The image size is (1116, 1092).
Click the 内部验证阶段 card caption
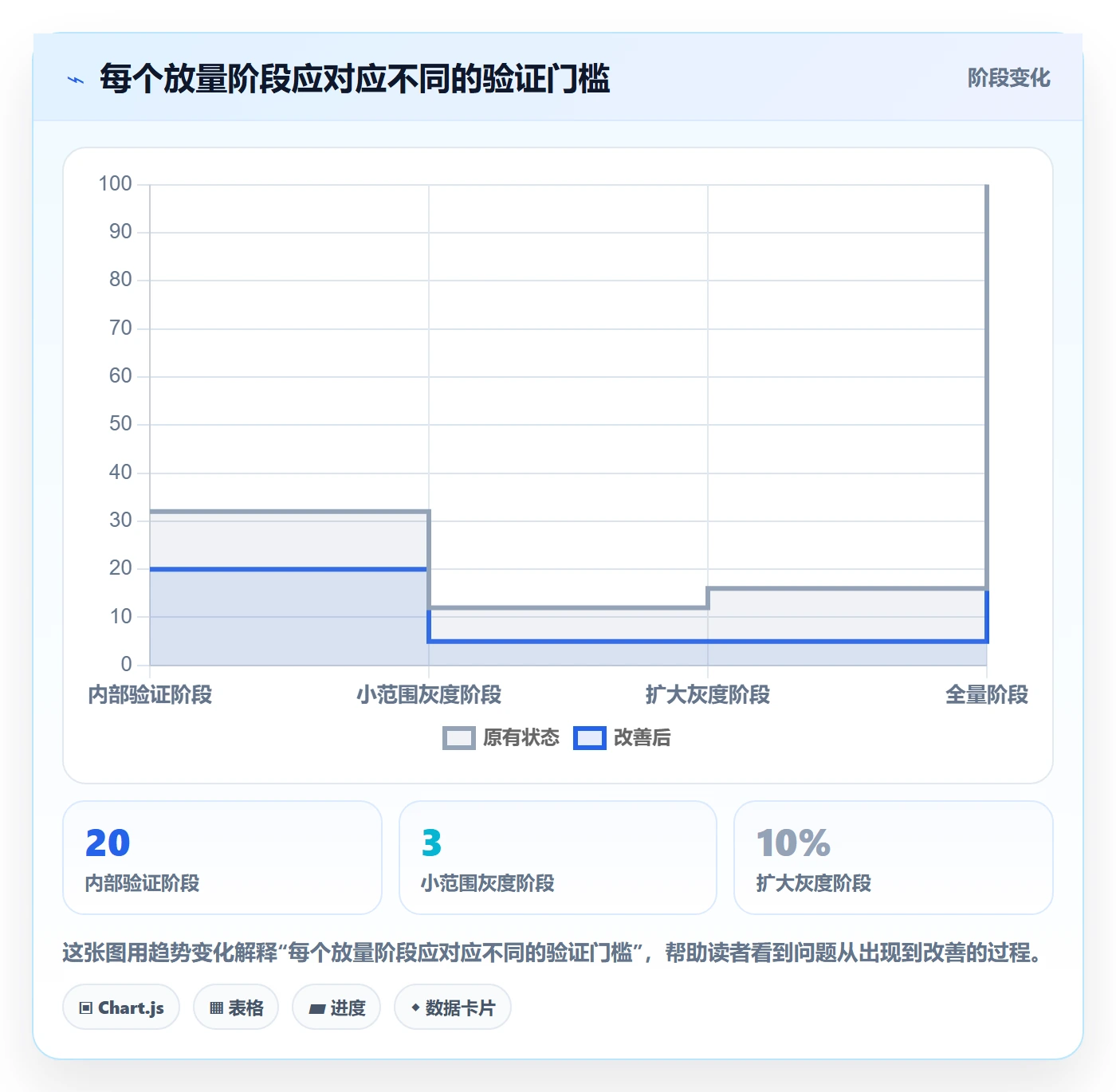pyautogui.click(x=143, y=883)
